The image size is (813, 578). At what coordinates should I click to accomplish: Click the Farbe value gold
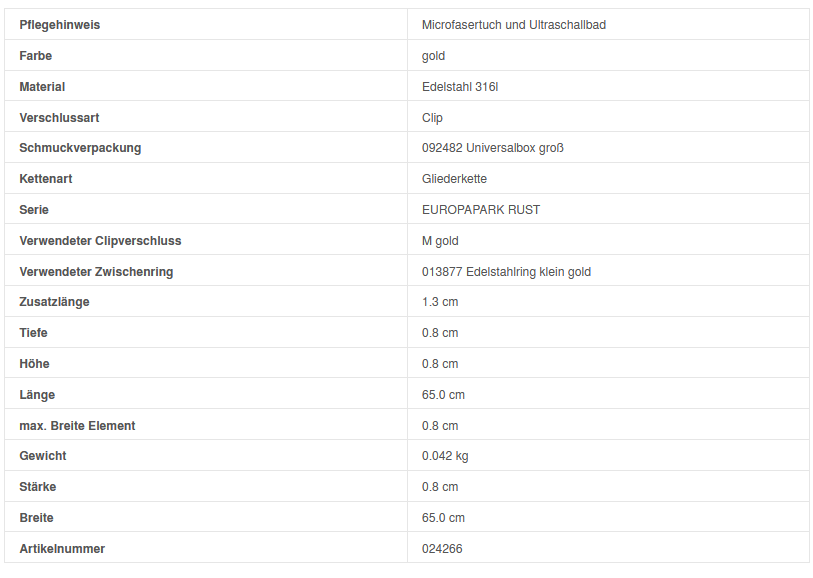(x=433, y=56)
